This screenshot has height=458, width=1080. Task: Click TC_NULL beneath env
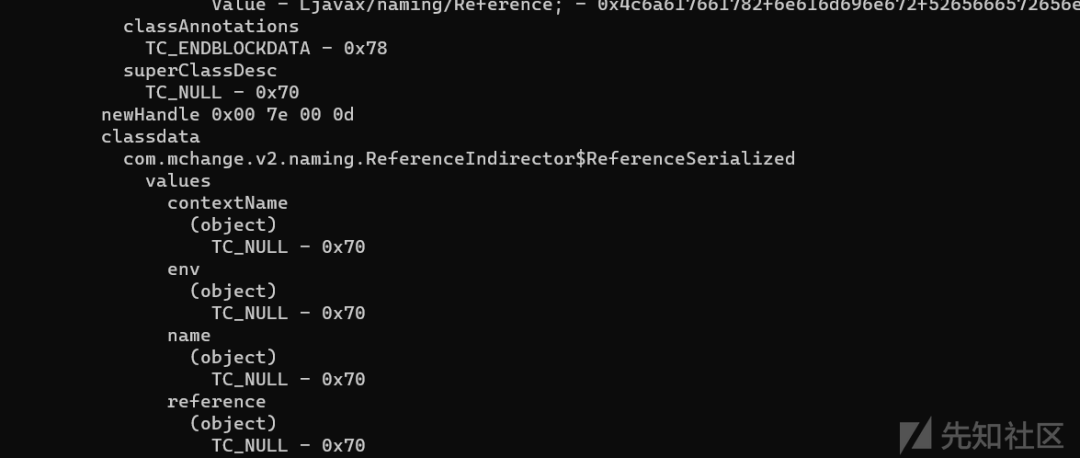coord(288,313)
